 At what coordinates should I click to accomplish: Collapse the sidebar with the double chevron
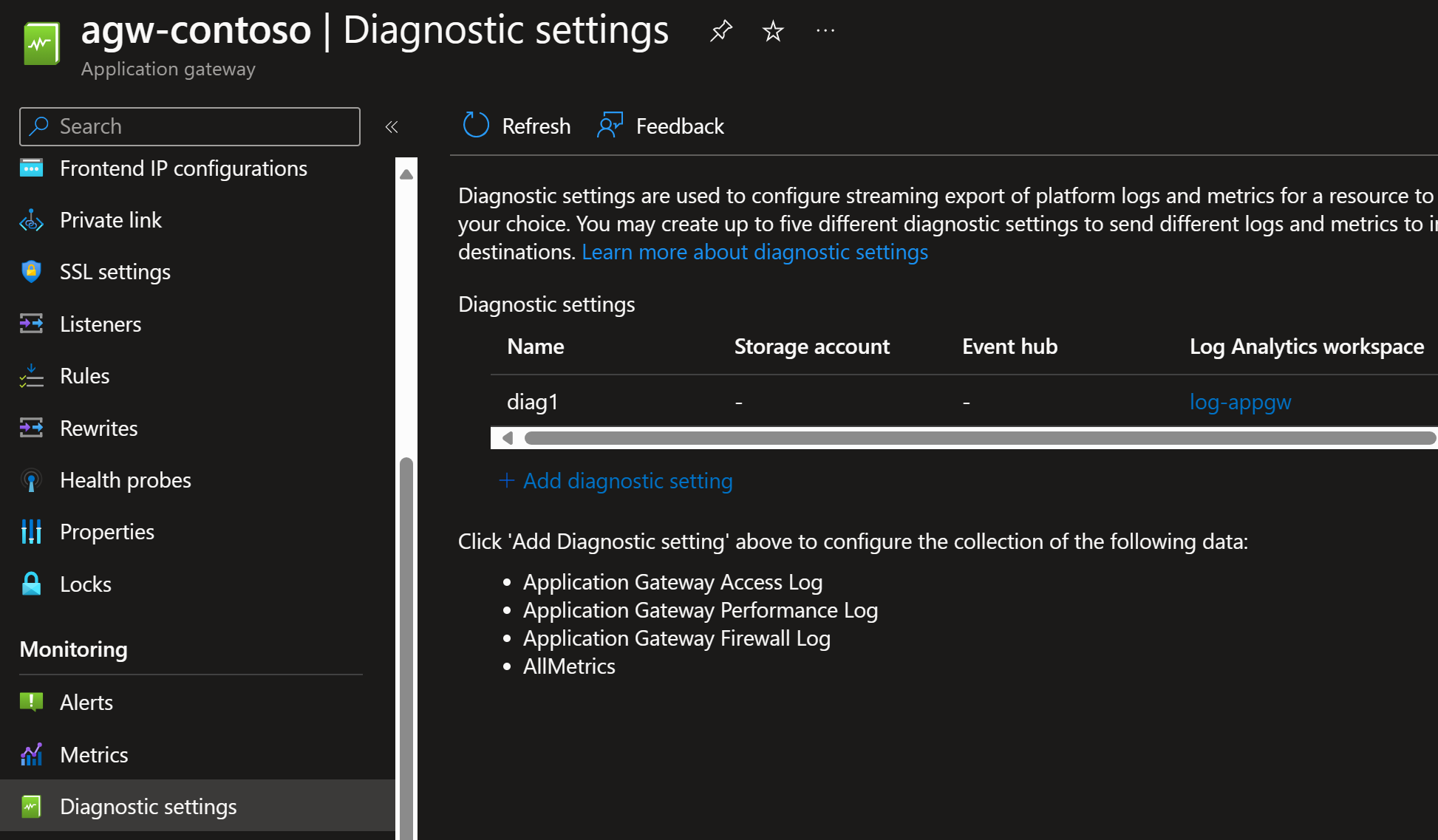[x=392, y=127]
